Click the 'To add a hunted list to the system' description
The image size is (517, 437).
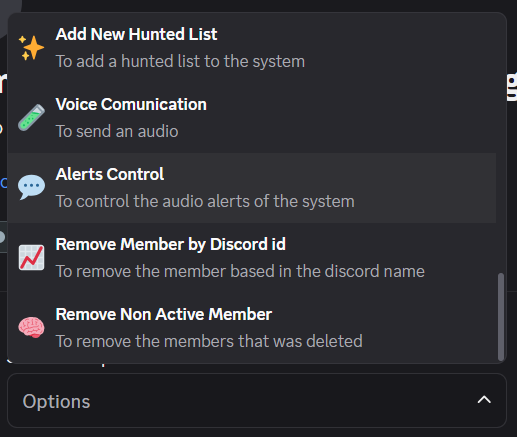click(180, 61)
